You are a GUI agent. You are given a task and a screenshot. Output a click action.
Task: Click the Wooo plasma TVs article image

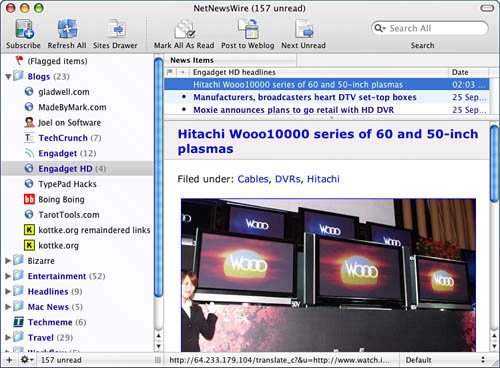coord(328,275)
